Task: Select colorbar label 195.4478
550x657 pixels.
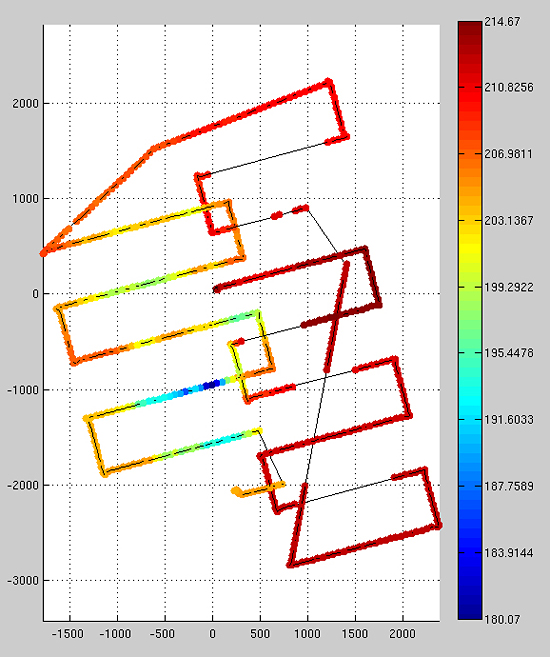Action: click(x=509, y=353)
